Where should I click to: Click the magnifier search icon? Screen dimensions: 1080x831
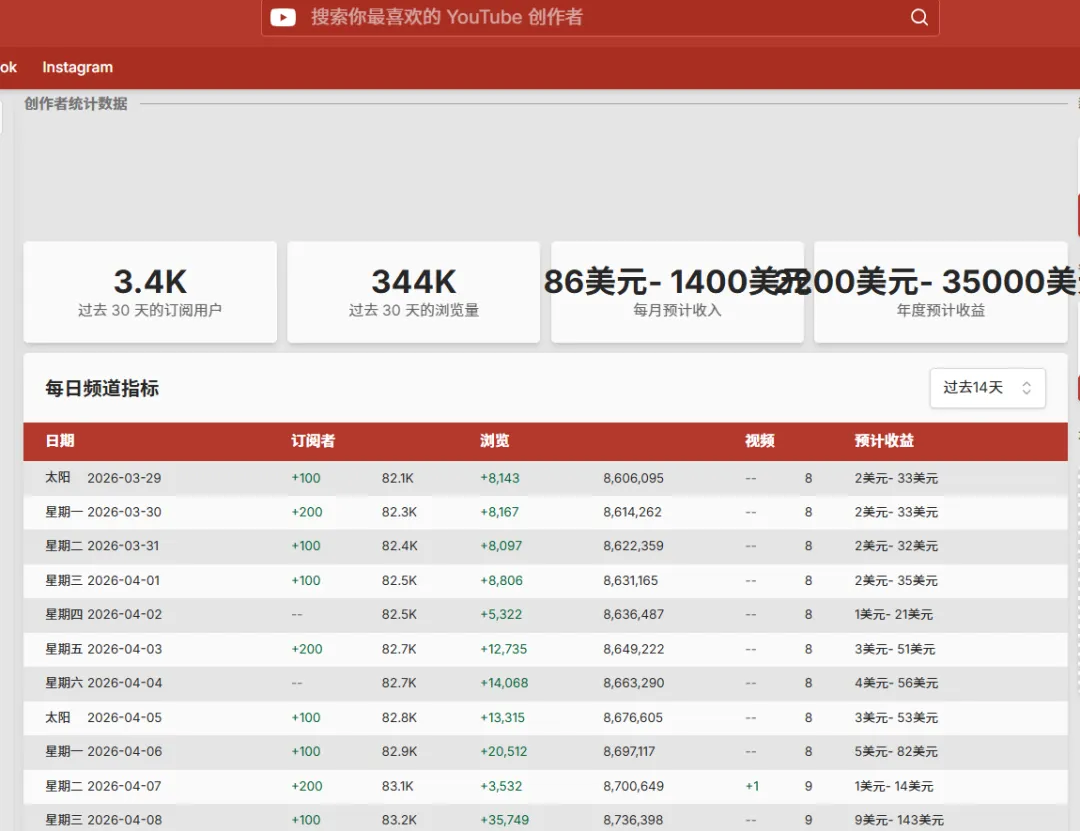[x=919, y=17]
